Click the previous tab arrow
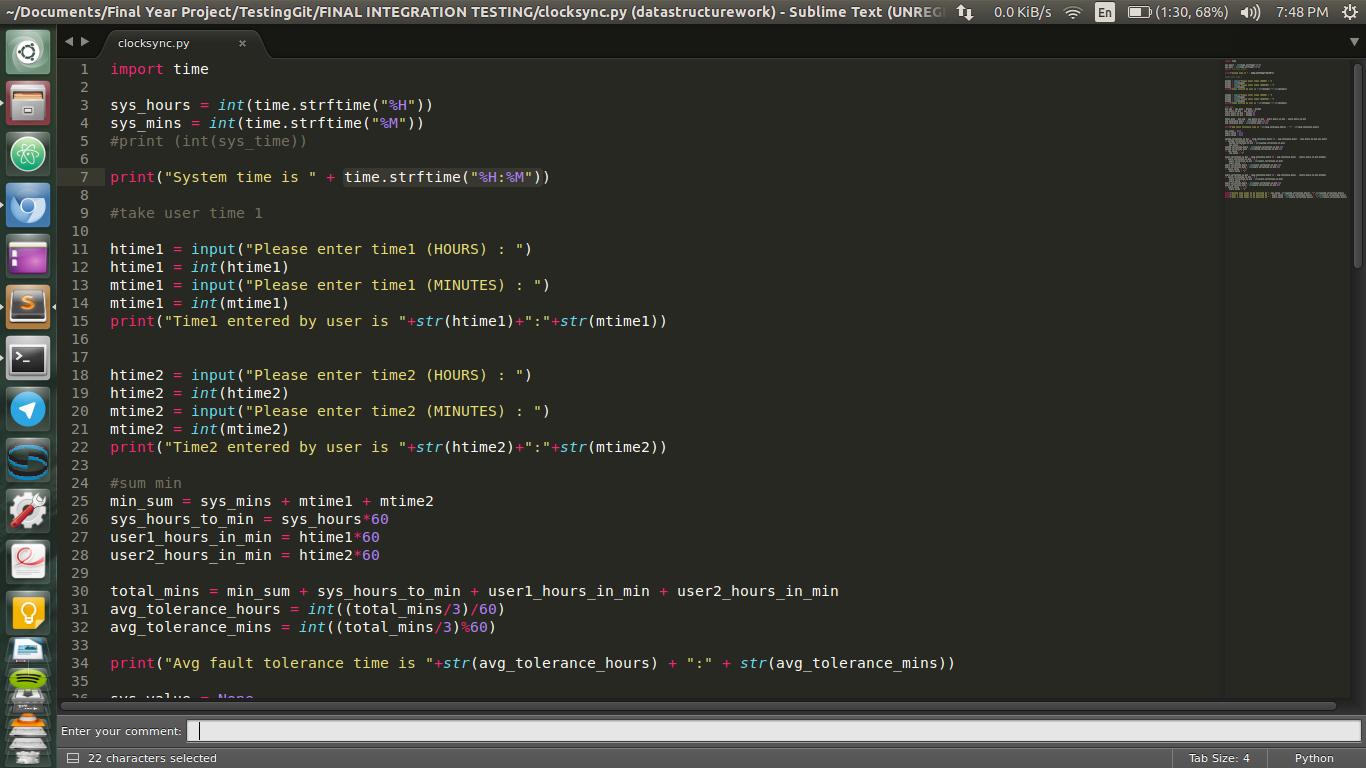Image resolution: width=1366 pixels, height=768 pixels. click(x=69, y=42)
